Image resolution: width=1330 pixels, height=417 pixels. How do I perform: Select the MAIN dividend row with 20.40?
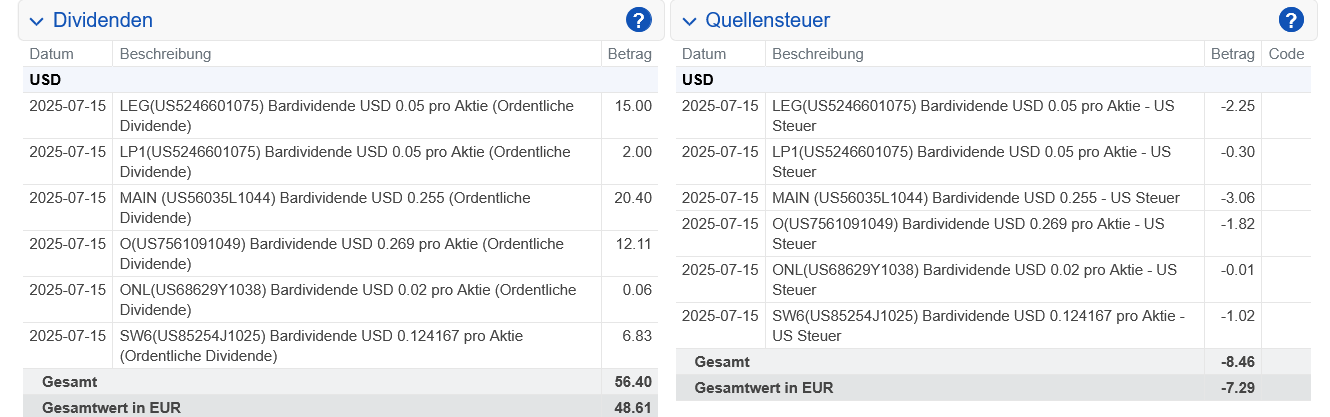[340, 208]
